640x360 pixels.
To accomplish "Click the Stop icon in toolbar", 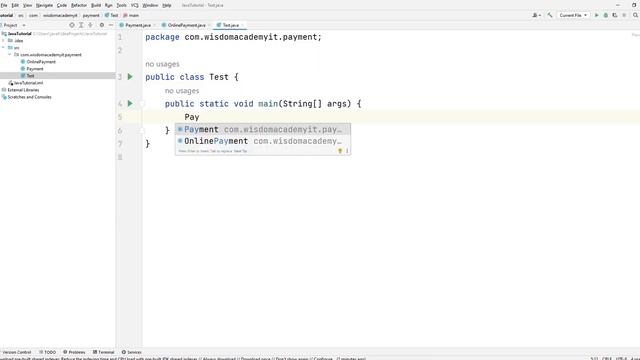I will [x=624, y=15].
